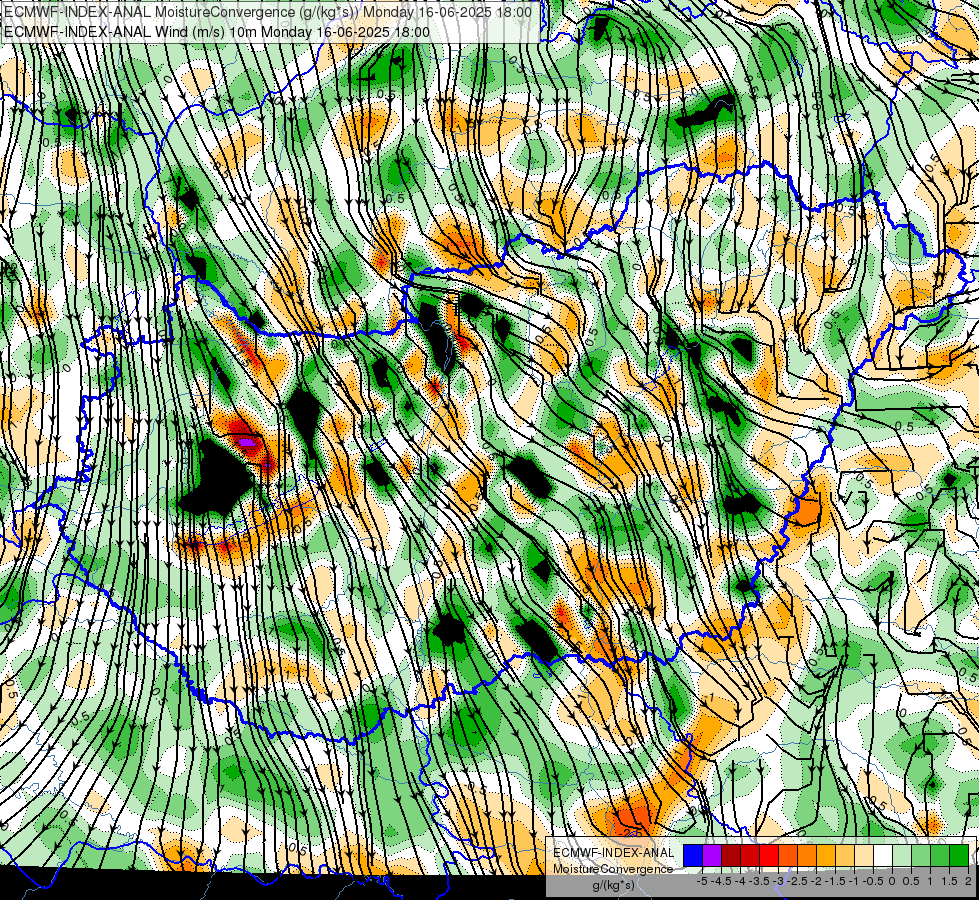The width and height of the screenshot is (979, 900).
Task: Select the dark red swatch (-4.5 to -4)
Action: [731, 855]
